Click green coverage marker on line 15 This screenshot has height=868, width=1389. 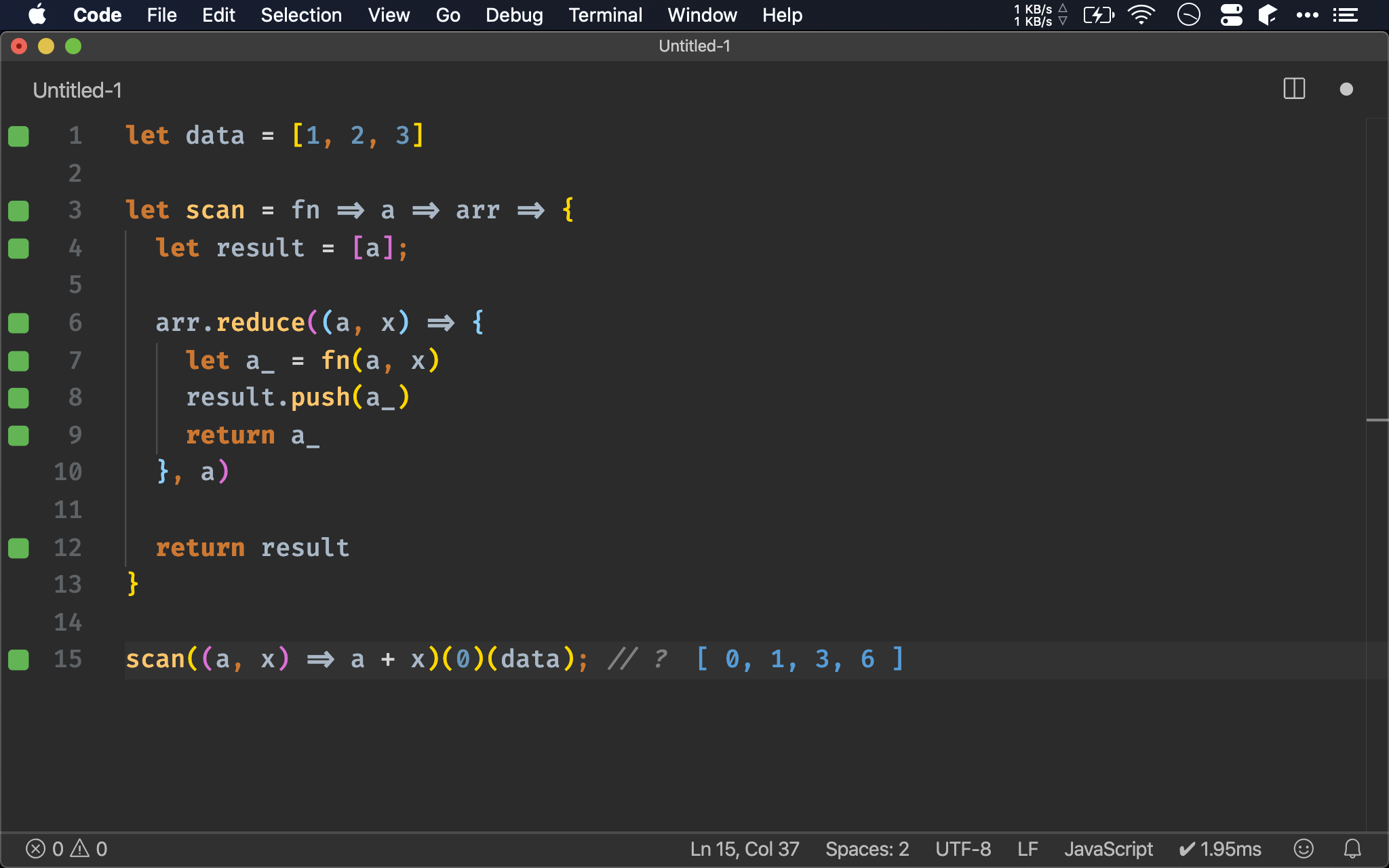click(x=18, y=660)
